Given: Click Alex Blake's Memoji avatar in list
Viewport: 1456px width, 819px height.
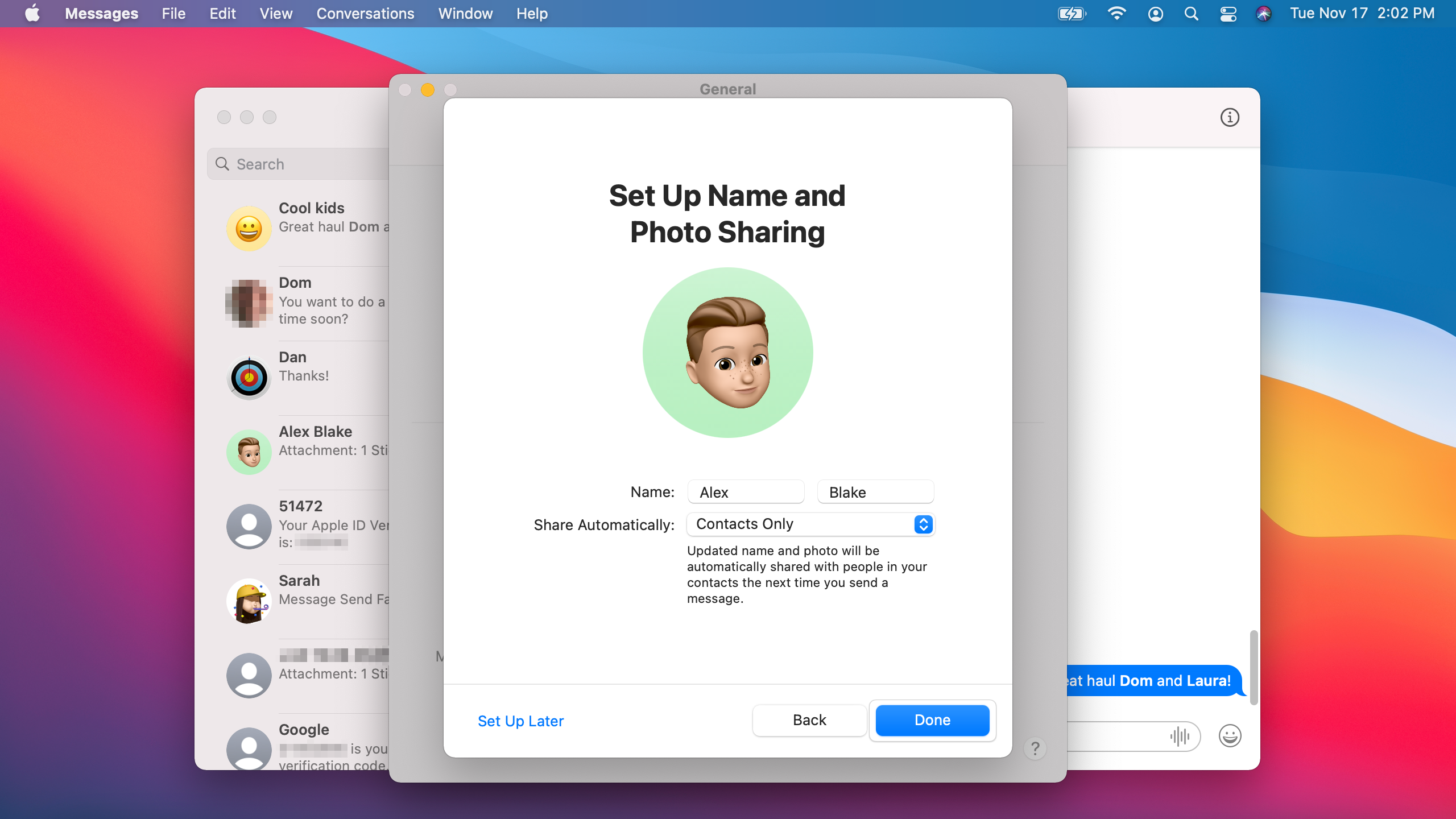Looking at the screenshot, I should (x=249, y=452).
